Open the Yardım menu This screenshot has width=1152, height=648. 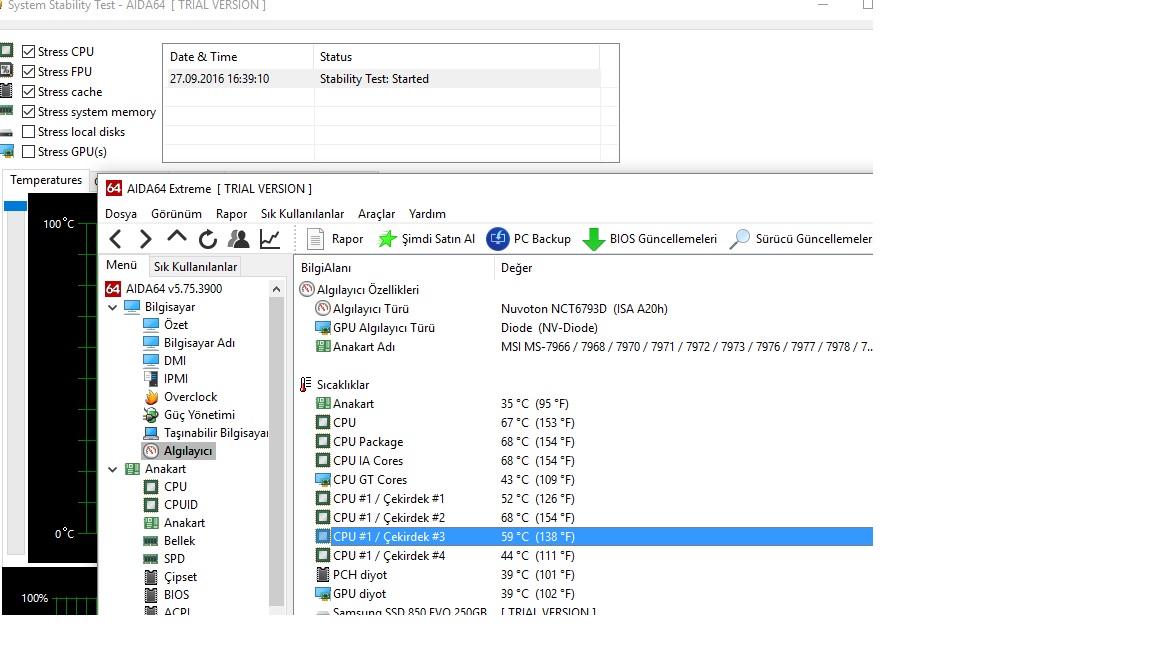pos(427,214)
